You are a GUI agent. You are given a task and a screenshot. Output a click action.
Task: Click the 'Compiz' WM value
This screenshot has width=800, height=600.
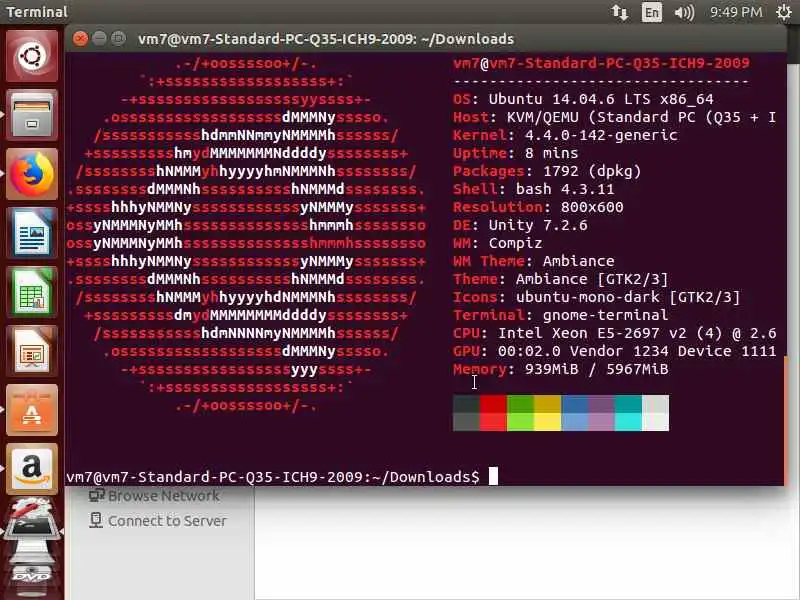click(515, 243)
